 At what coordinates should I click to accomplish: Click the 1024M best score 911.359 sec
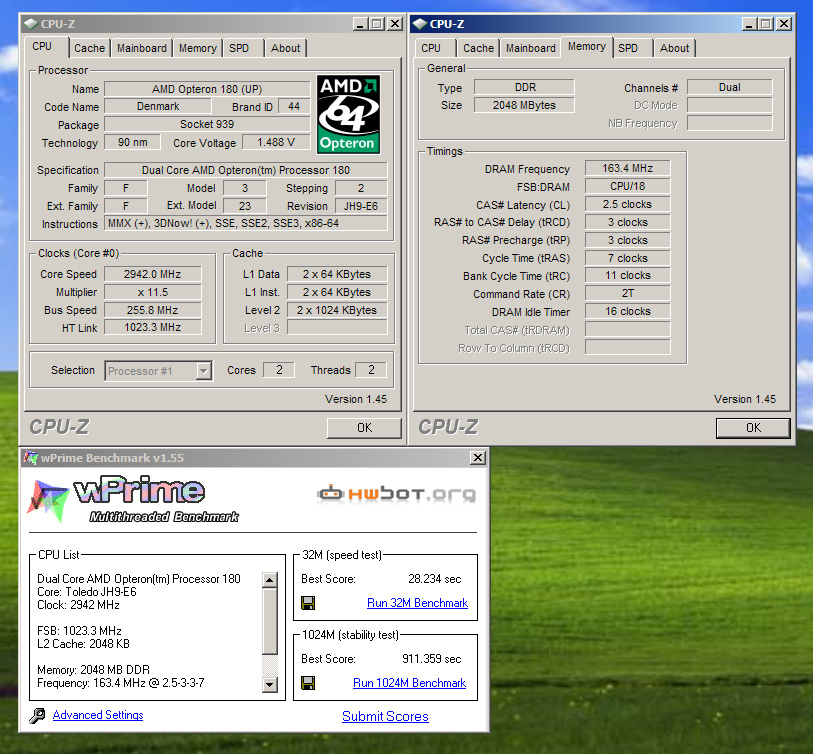coord(431,659)
